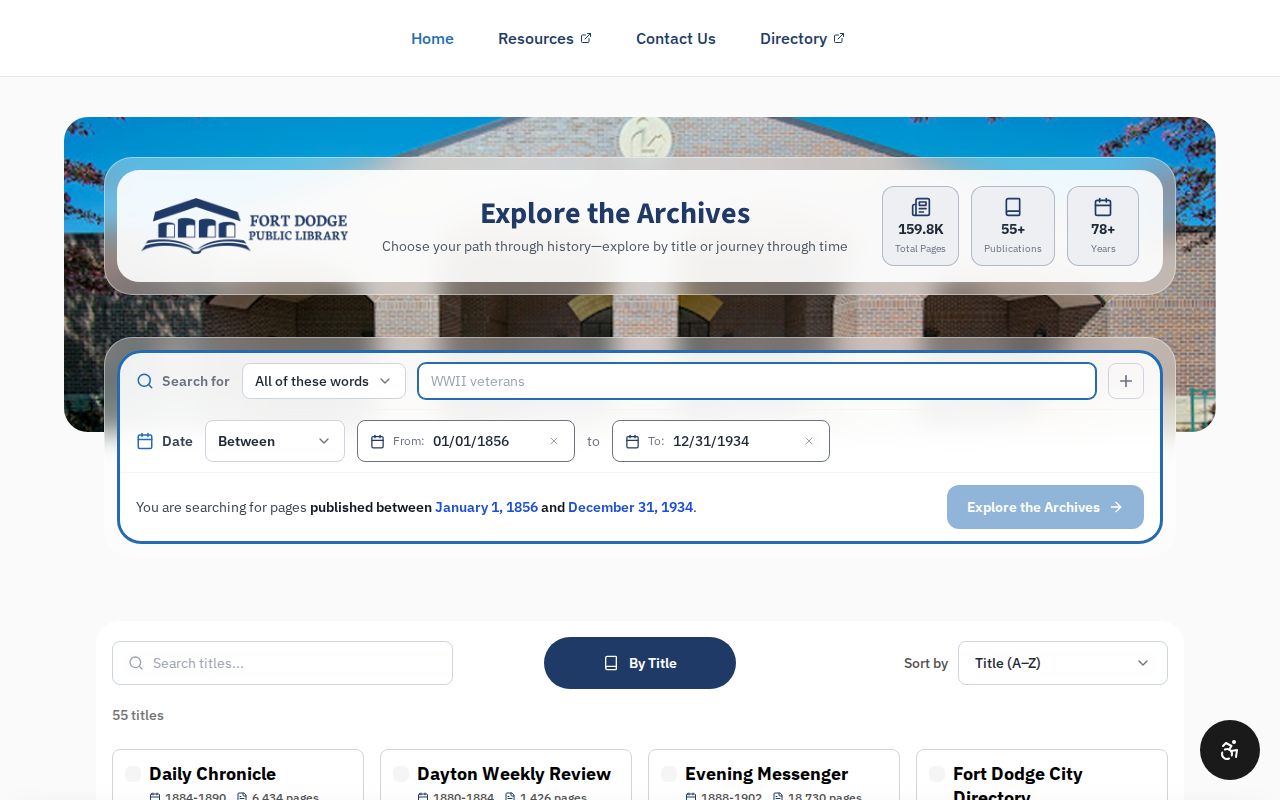Go to the Home nav item
1280x800 pixels.
[432, 38]
